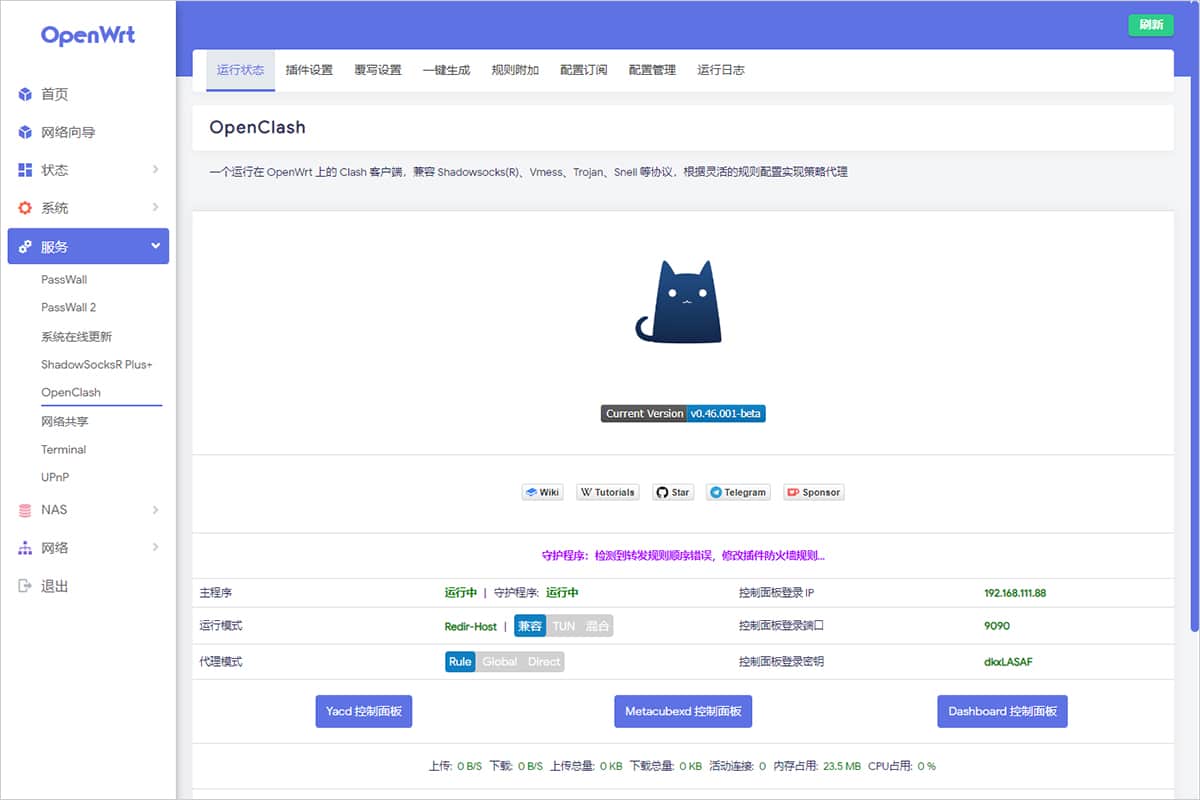
Task: Open 网络共享 in sidebar
Action: pyautogui.click(x=65, y=422)
